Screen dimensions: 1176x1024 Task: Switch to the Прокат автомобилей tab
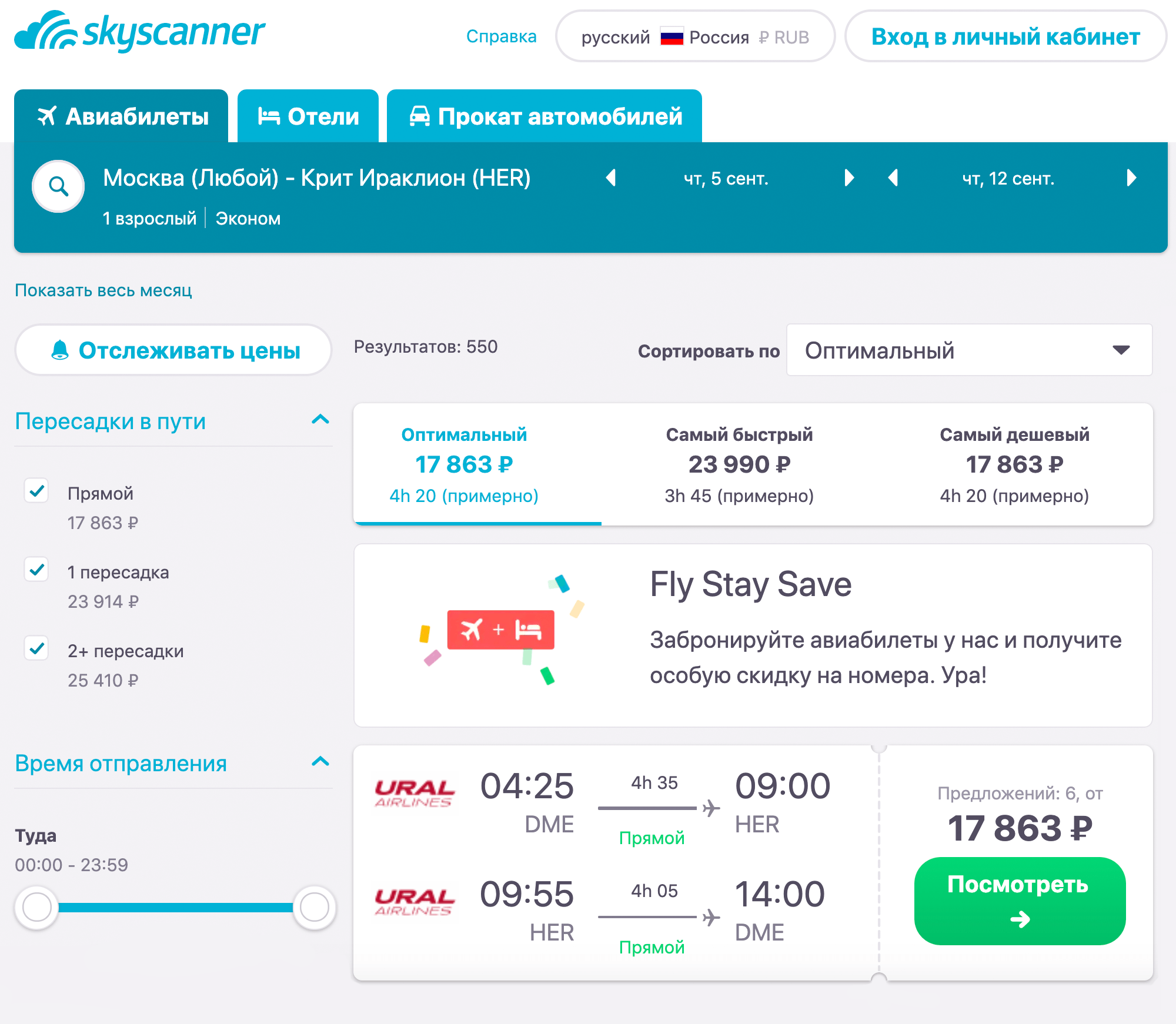544,116
